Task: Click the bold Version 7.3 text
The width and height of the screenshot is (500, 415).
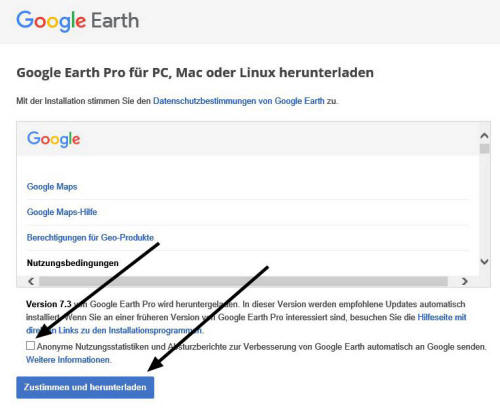Action: click(x=49, y=304)
